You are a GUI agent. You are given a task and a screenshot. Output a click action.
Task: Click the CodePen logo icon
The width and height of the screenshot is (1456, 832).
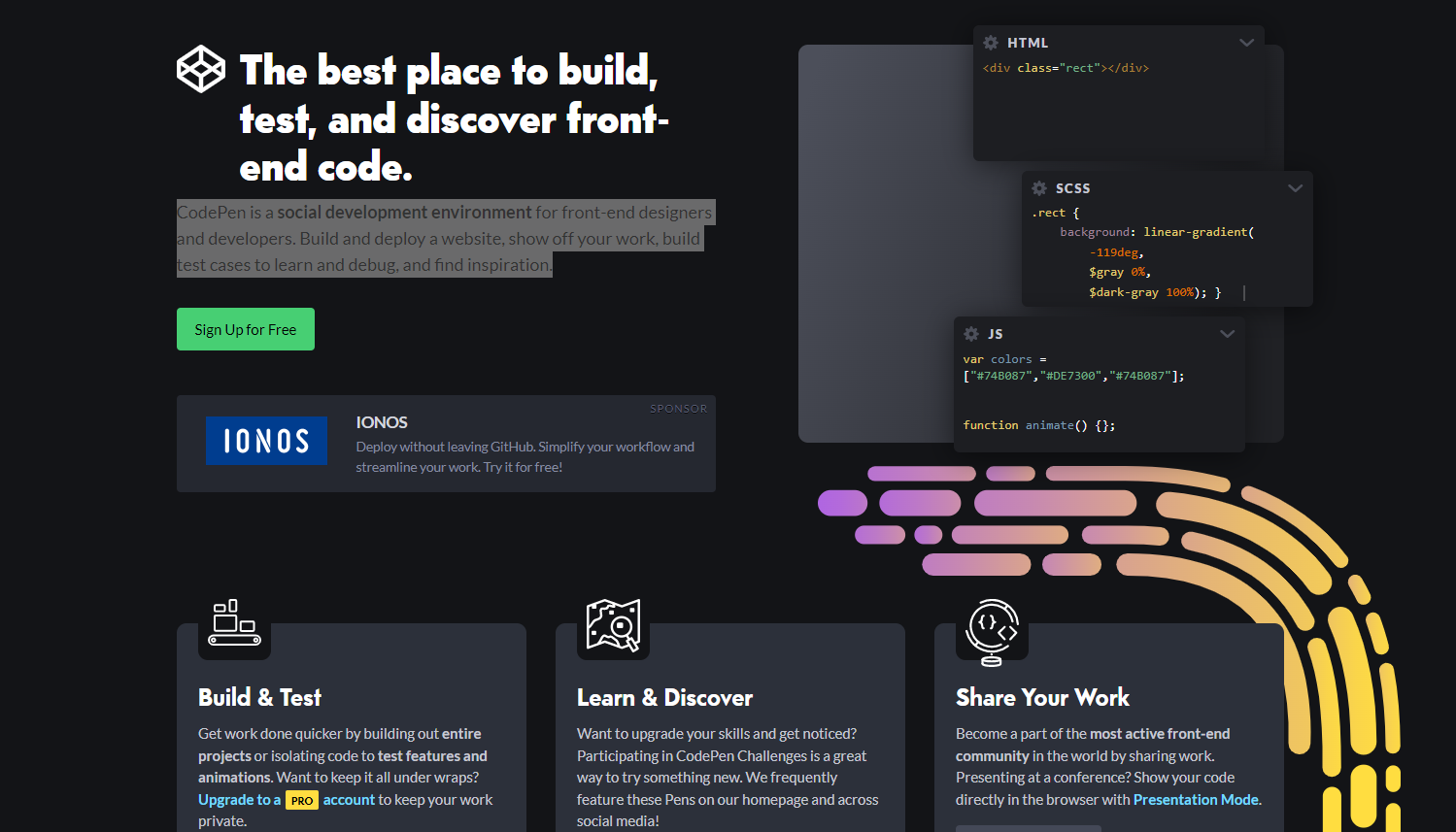[x=201, y=69]
